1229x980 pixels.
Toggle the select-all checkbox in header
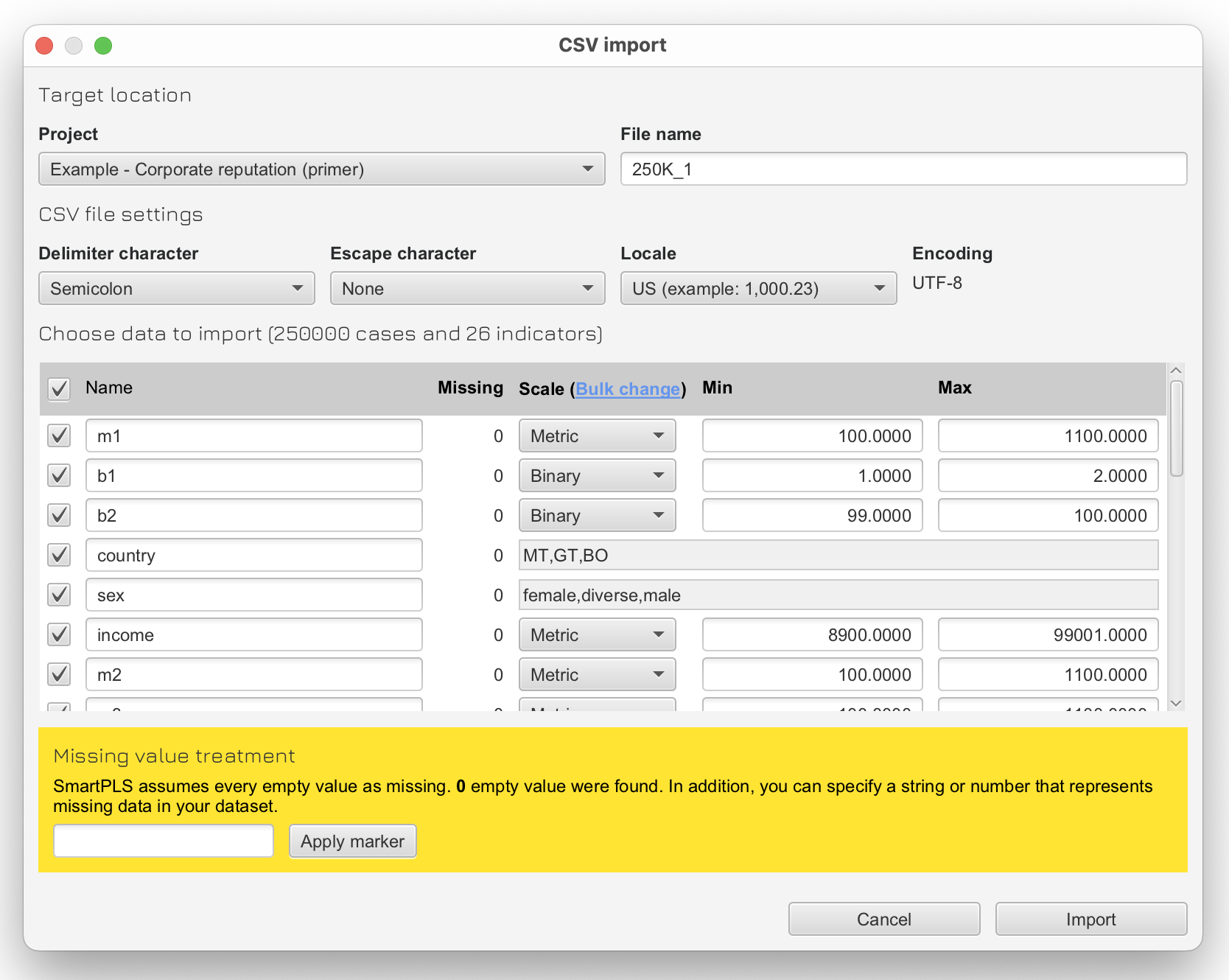coord(59,388)
